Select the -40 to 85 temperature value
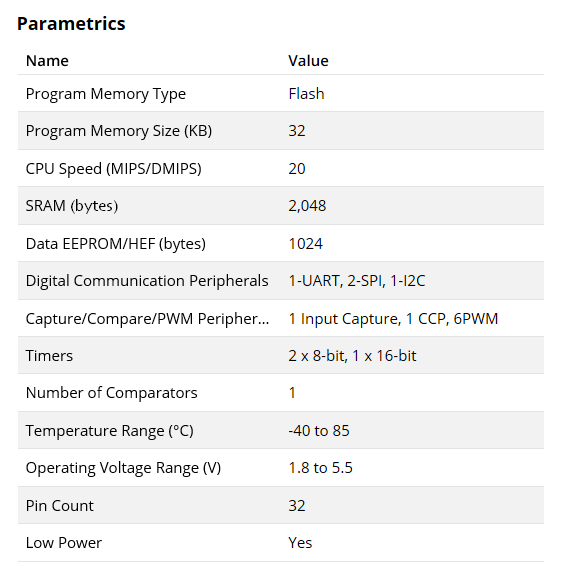The image size is (565, 587). pyautogui.click(x=319, y=431)
